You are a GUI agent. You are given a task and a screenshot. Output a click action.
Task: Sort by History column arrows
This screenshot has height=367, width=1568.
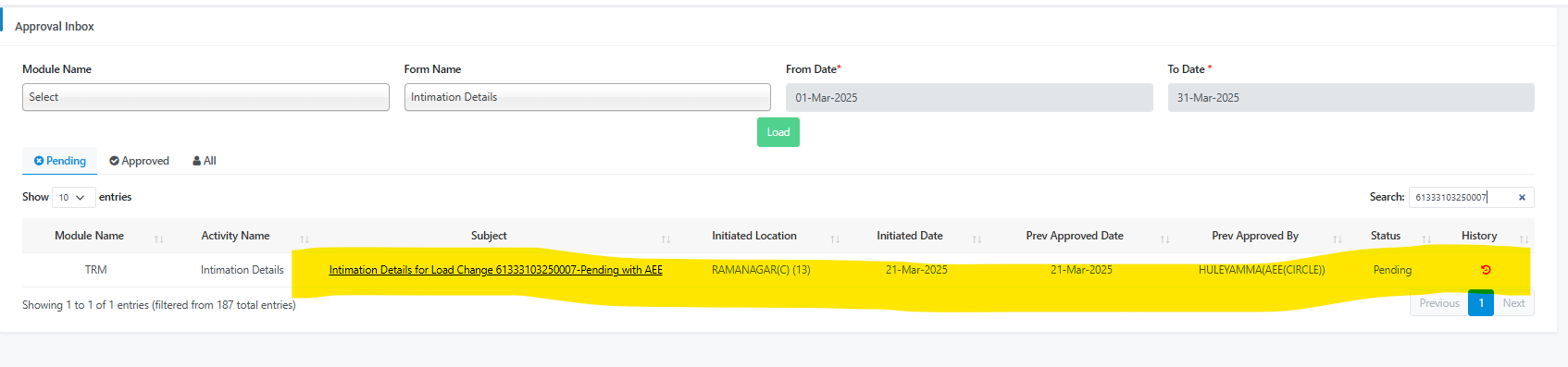point(1524,239)
